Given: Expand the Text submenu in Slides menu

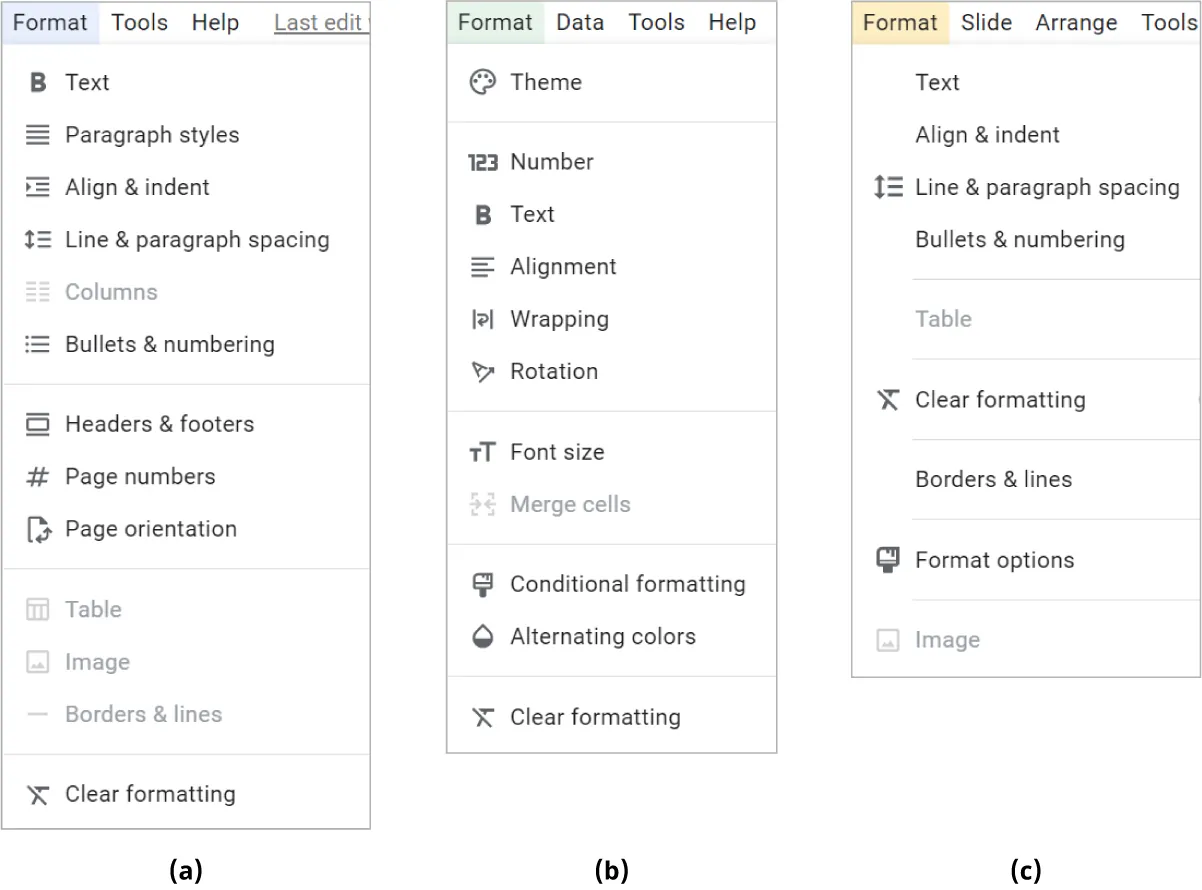Looking at the screenshot, I should coord(937,82).
